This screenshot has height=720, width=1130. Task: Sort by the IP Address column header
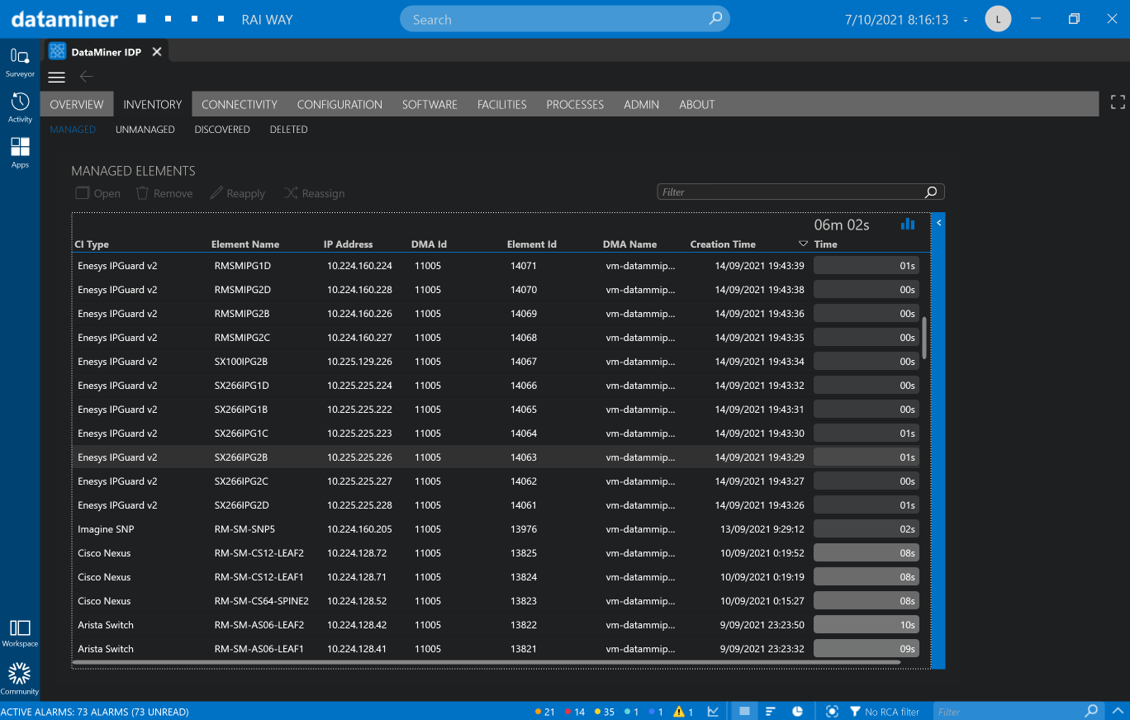[348, 244]
